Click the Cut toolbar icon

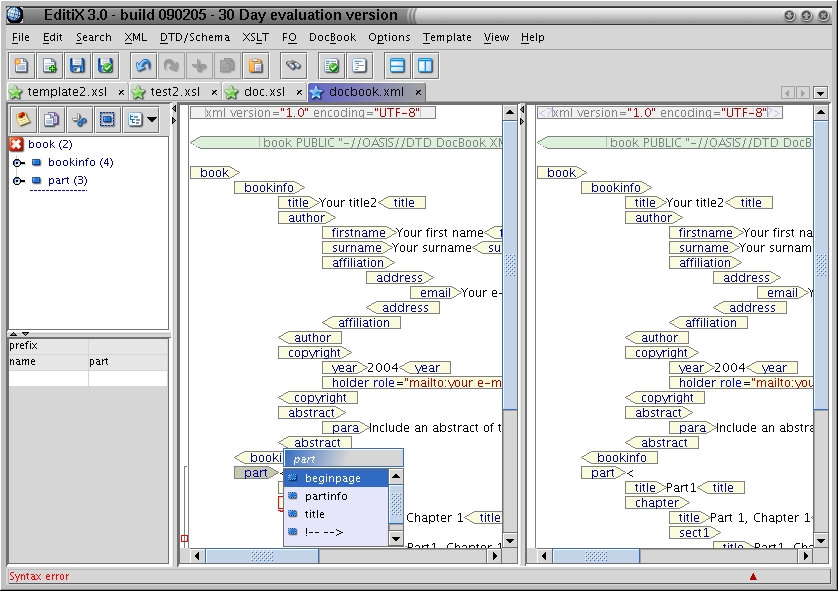pyautogui.click(x=199, y=66)
